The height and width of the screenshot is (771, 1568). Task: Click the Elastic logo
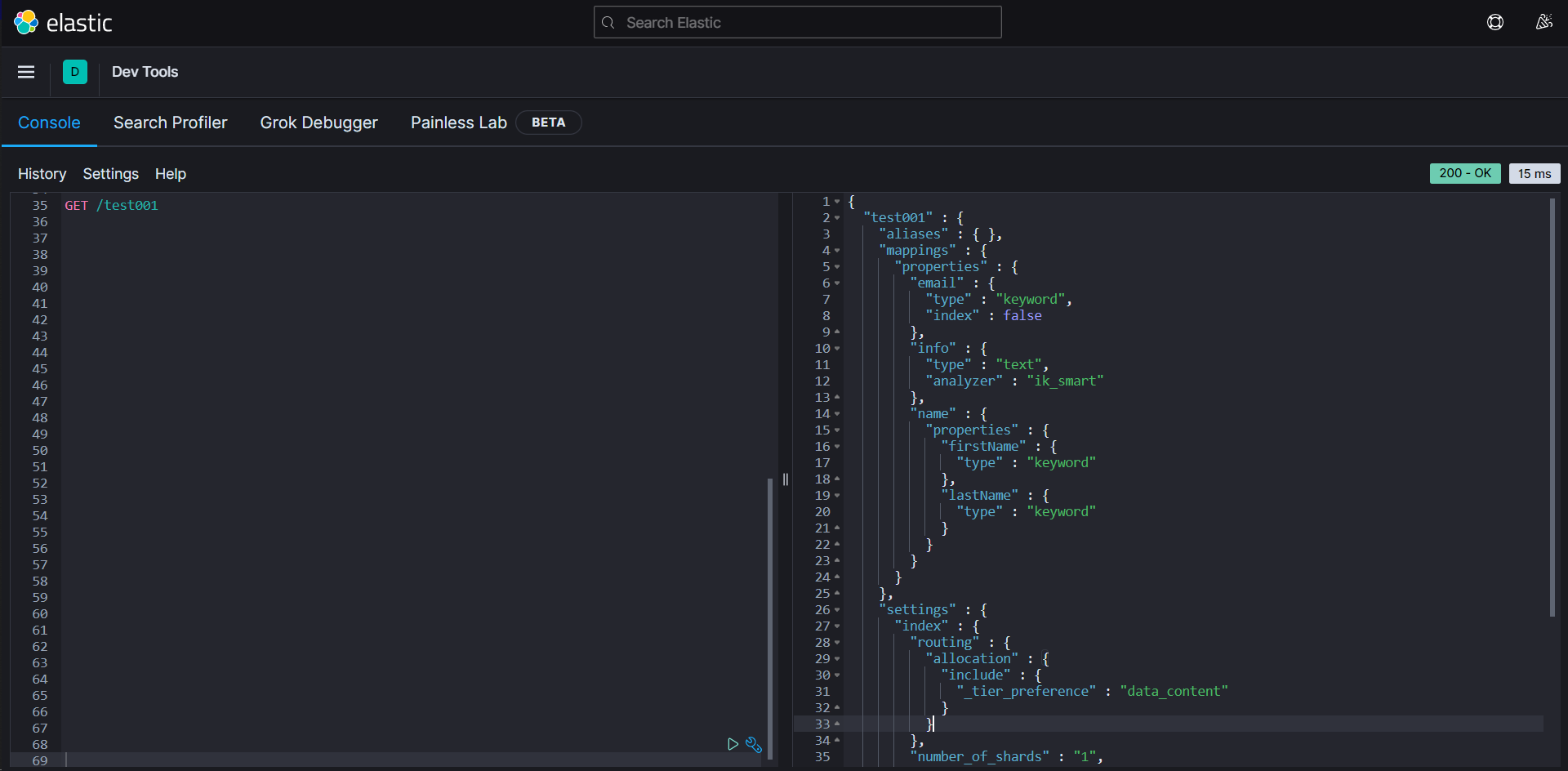coord(63,23)
